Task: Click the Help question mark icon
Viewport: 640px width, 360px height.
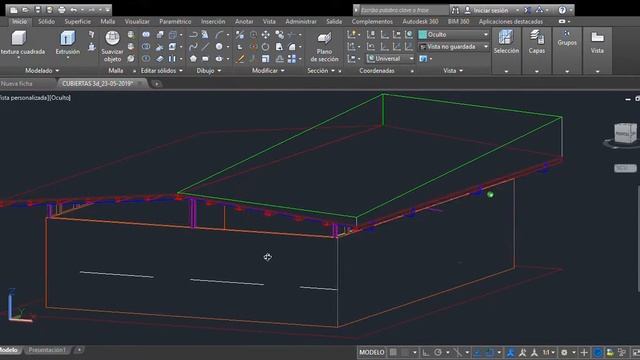Action: (x=562, y=10)
